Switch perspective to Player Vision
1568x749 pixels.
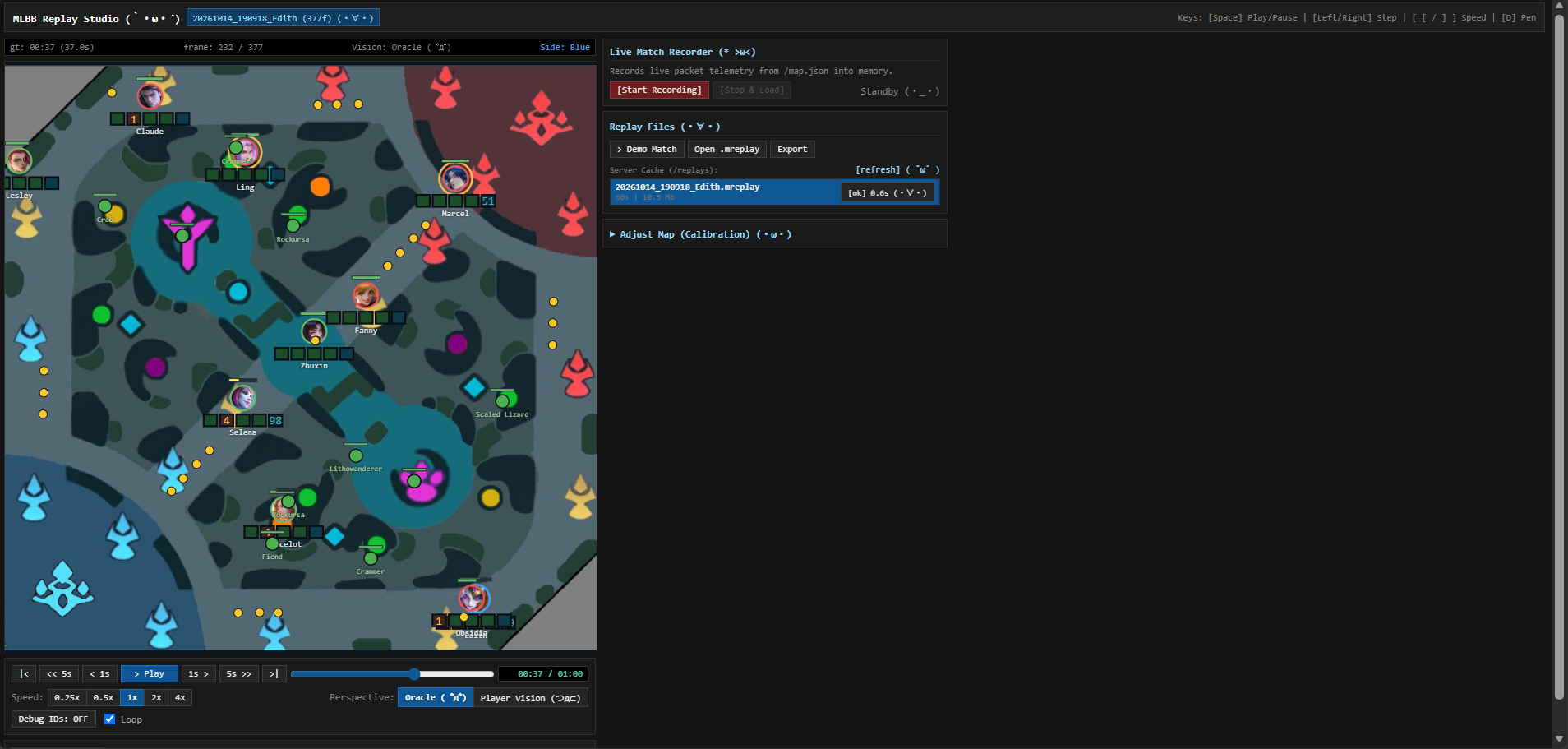[531, 698]
